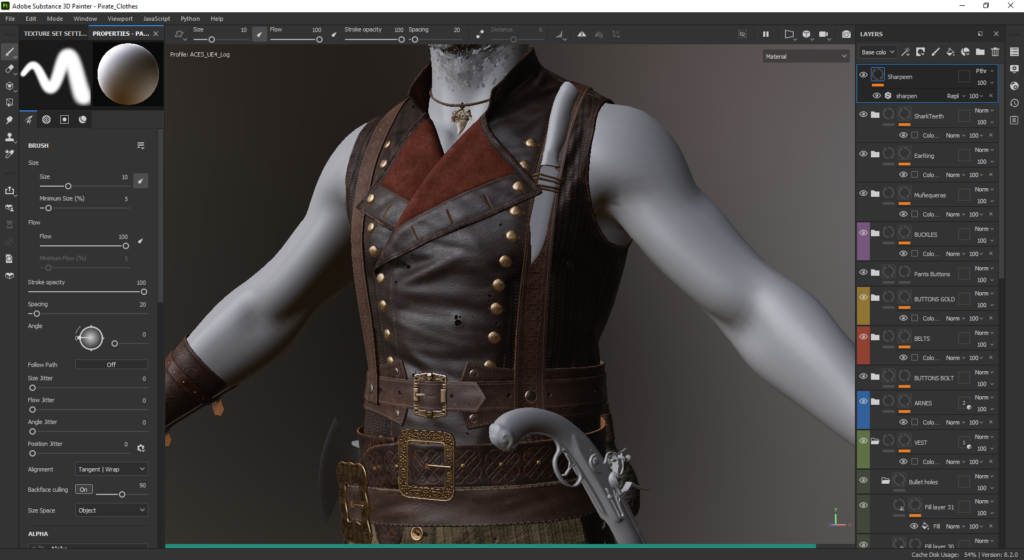The width and height of the screenshot is (1024, 560).
Task: Adjust the Flow slider in top toolbar
Action: [295, 39]
